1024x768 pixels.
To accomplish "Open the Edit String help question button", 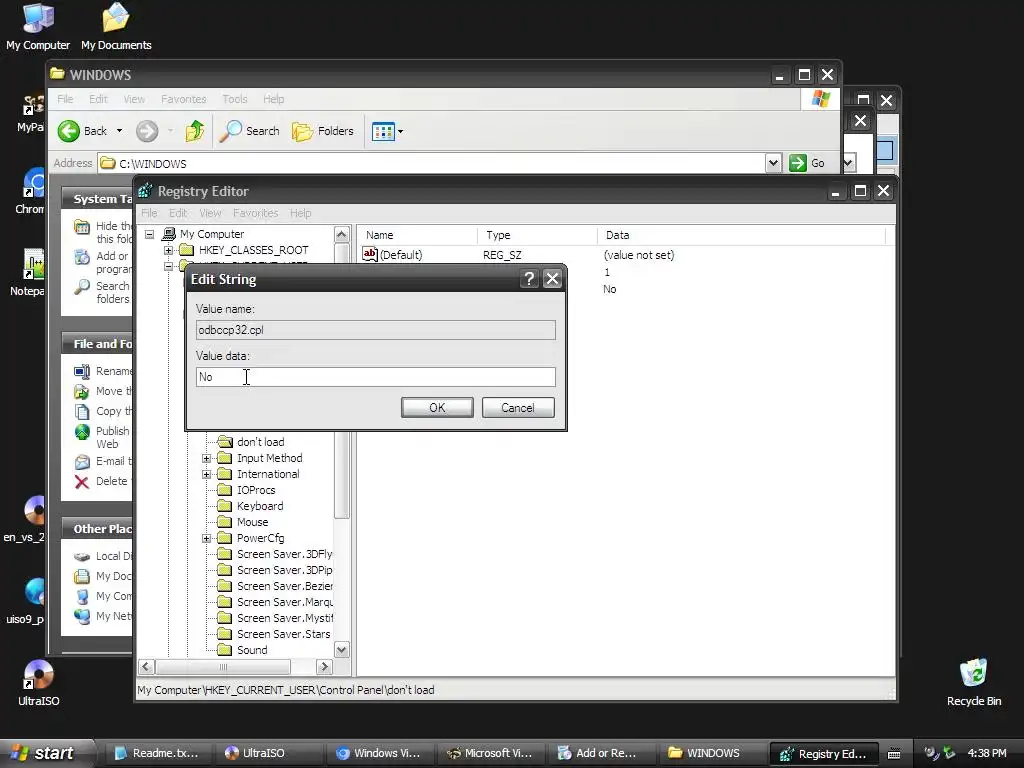I will [x=529, y=279].
